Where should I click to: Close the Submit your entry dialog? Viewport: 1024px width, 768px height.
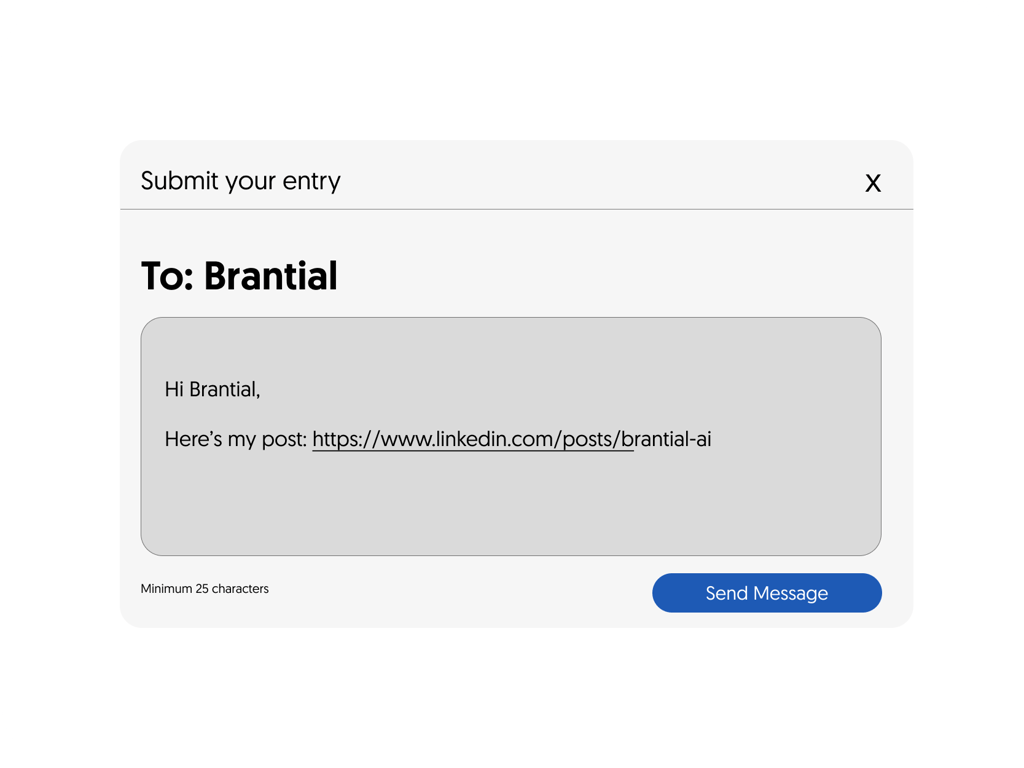click(x=872, y=183)
